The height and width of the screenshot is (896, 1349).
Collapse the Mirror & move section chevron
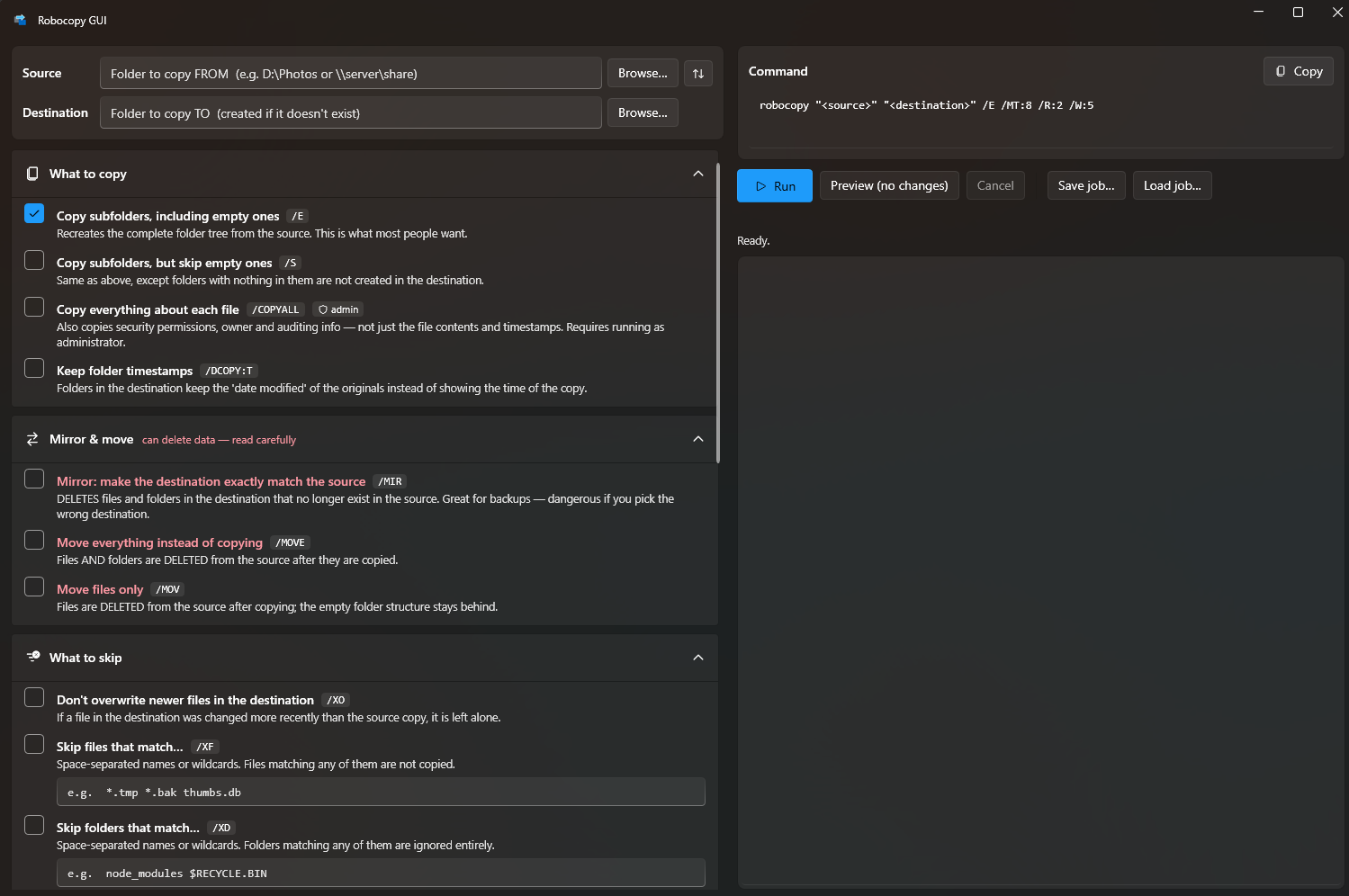(x=698, y=439)
